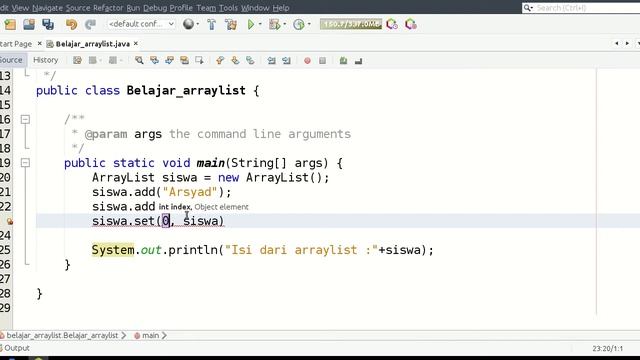Switch to History view
Image resolution: width=640 pixels, height=360 pixels.
coord(46,60)
